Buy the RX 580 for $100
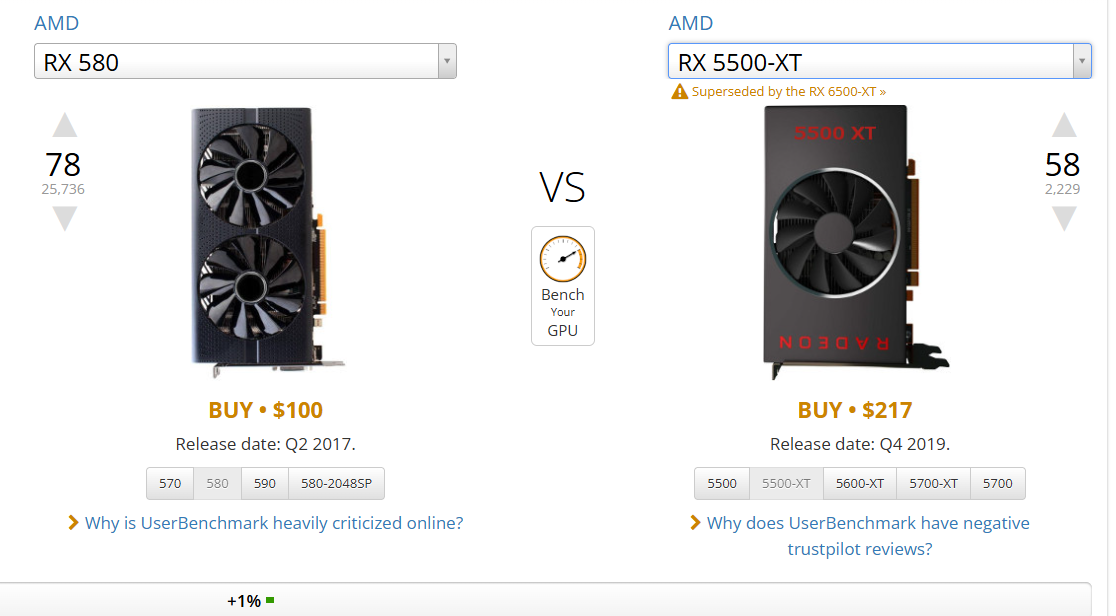 pos(265,410)
